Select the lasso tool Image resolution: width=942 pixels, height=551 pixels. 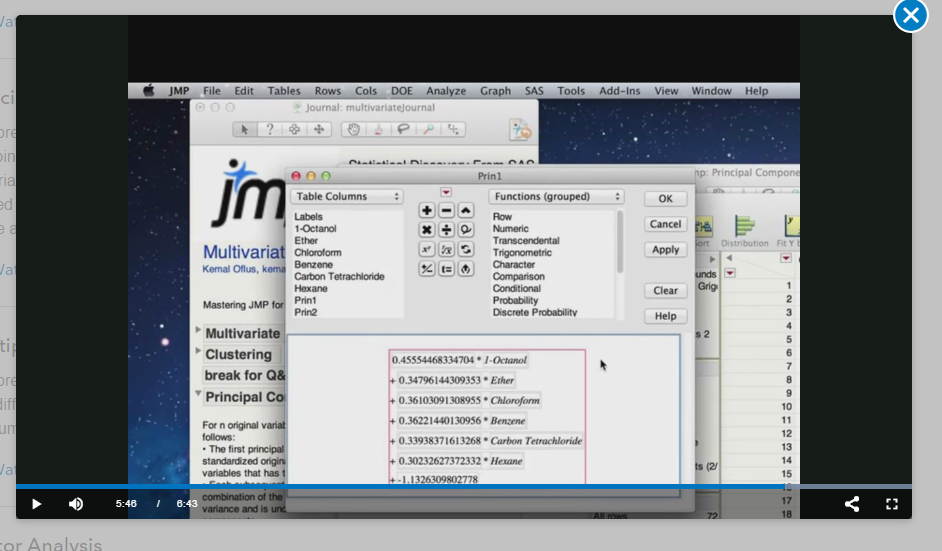coord(403,129)
